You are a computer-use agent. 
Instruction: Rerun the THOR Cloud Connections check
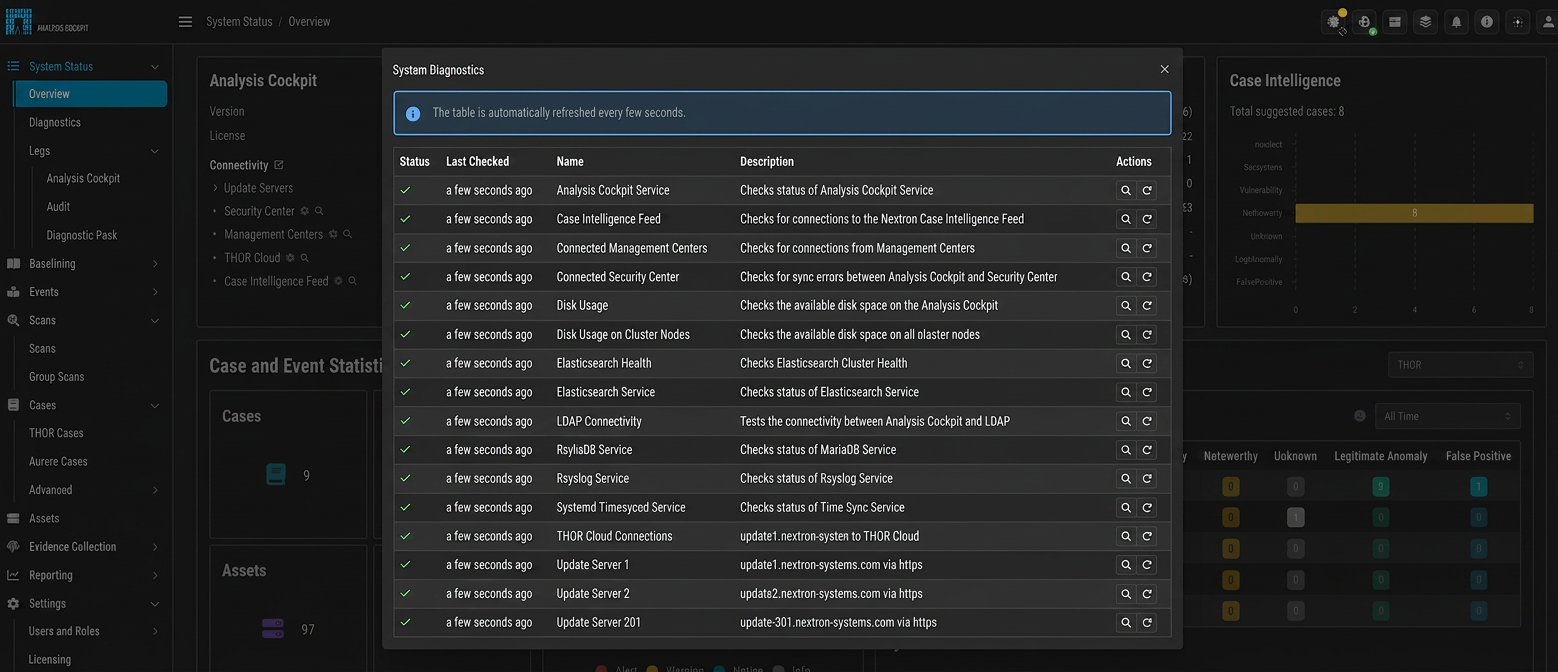click(x=1147, y=537)
